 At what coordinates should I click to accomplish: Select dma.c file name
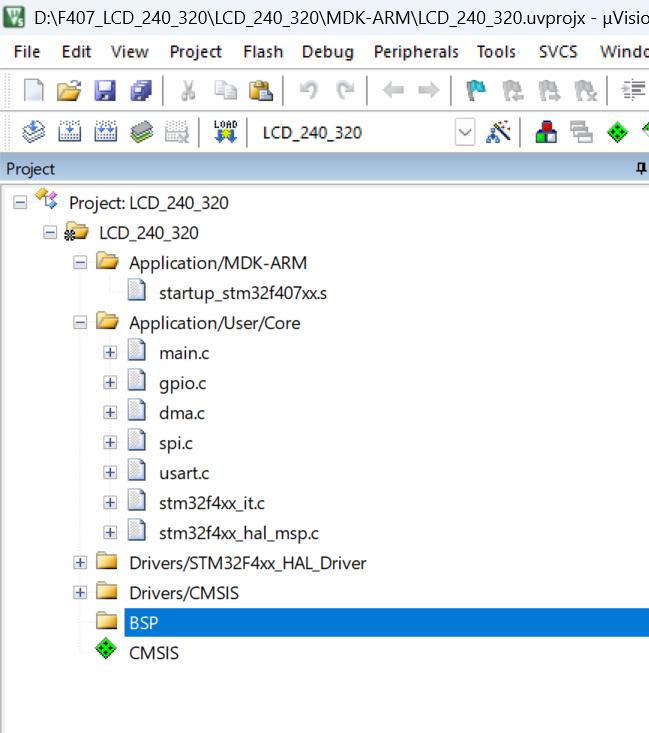(181, 413)
